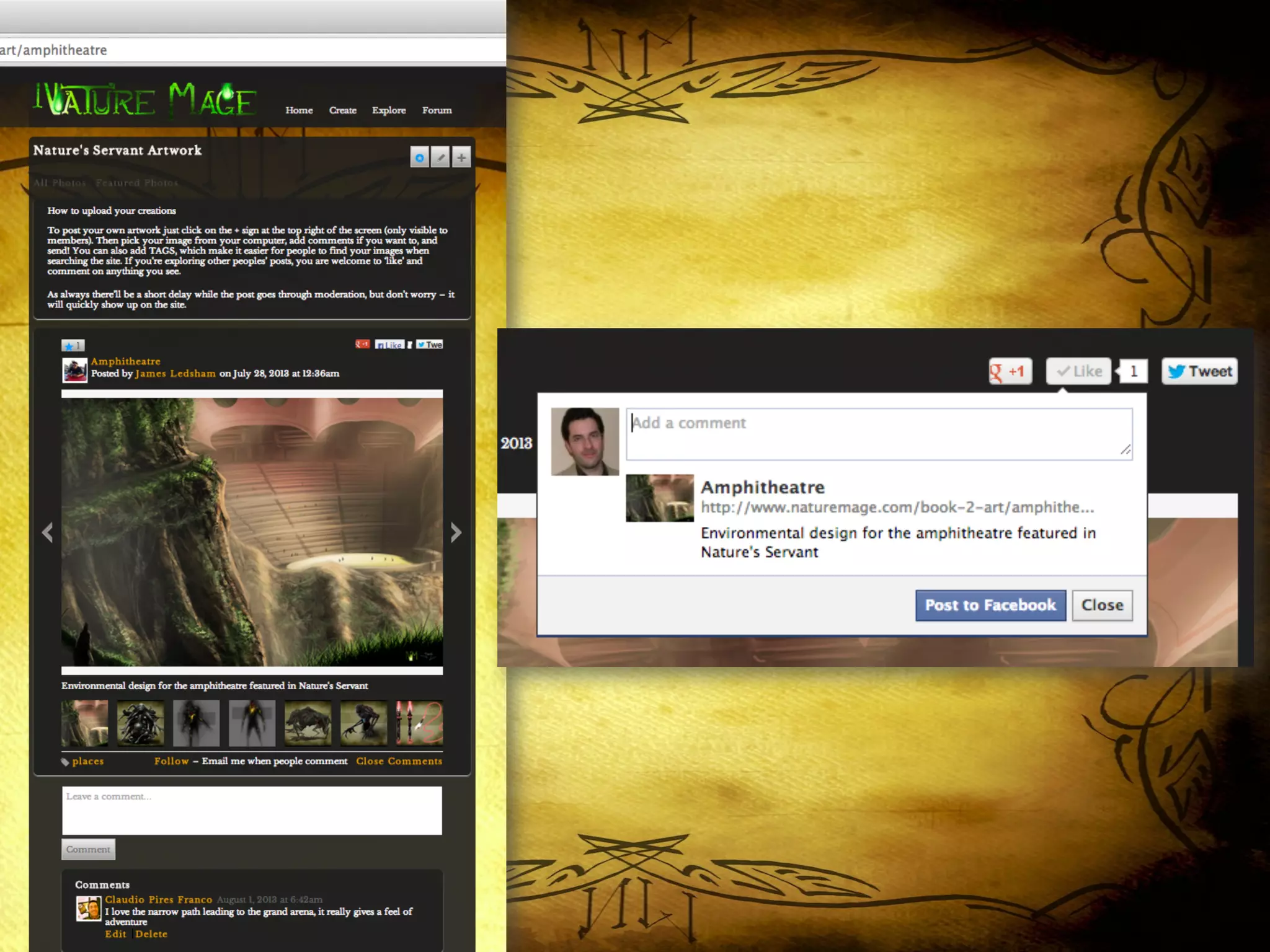Click the Close Comments link
This screenshot has height=952, width=1270.
coord(399,761)
